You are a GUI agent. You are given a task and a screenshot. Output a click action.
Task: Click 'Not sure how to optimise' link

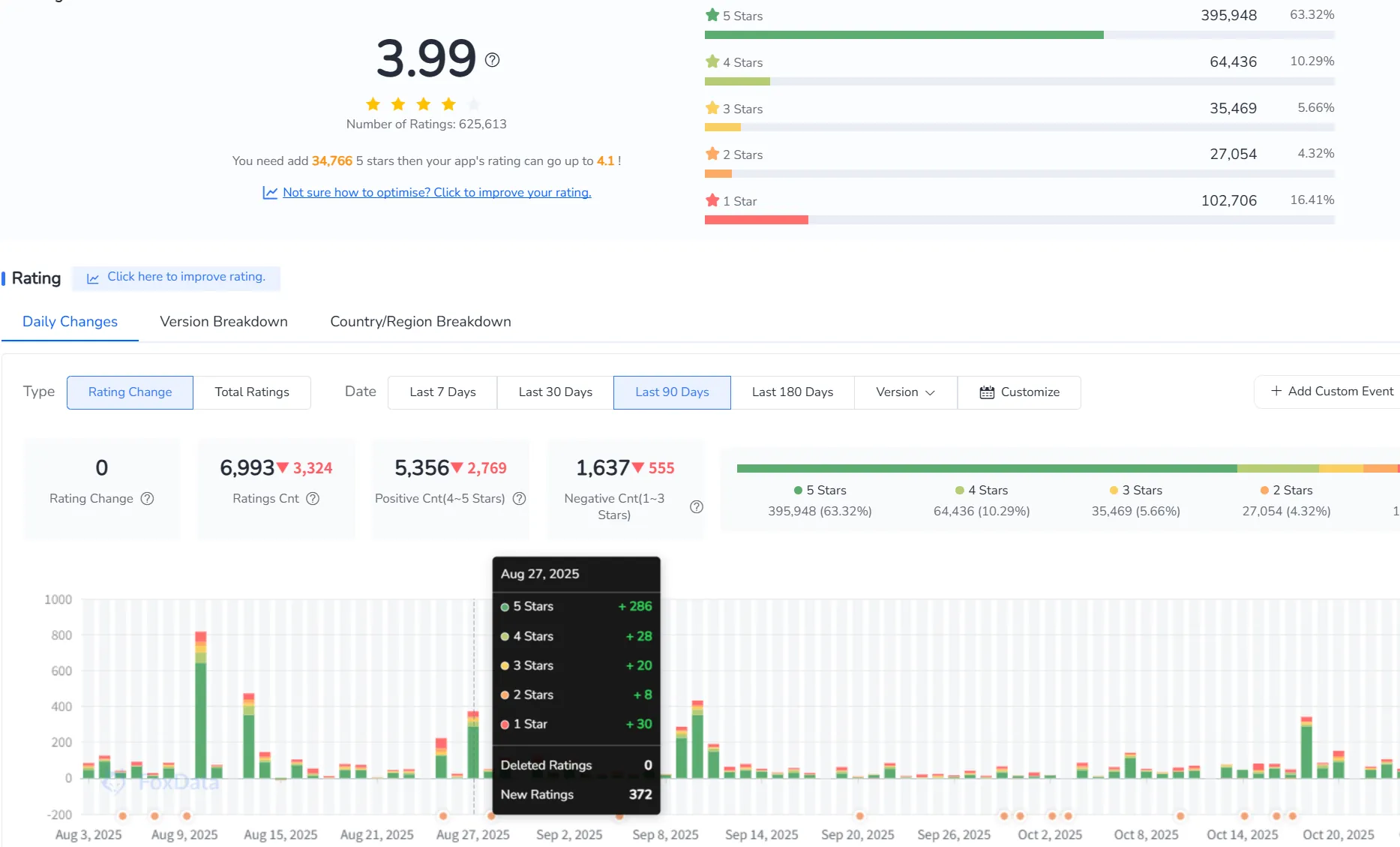436,193
